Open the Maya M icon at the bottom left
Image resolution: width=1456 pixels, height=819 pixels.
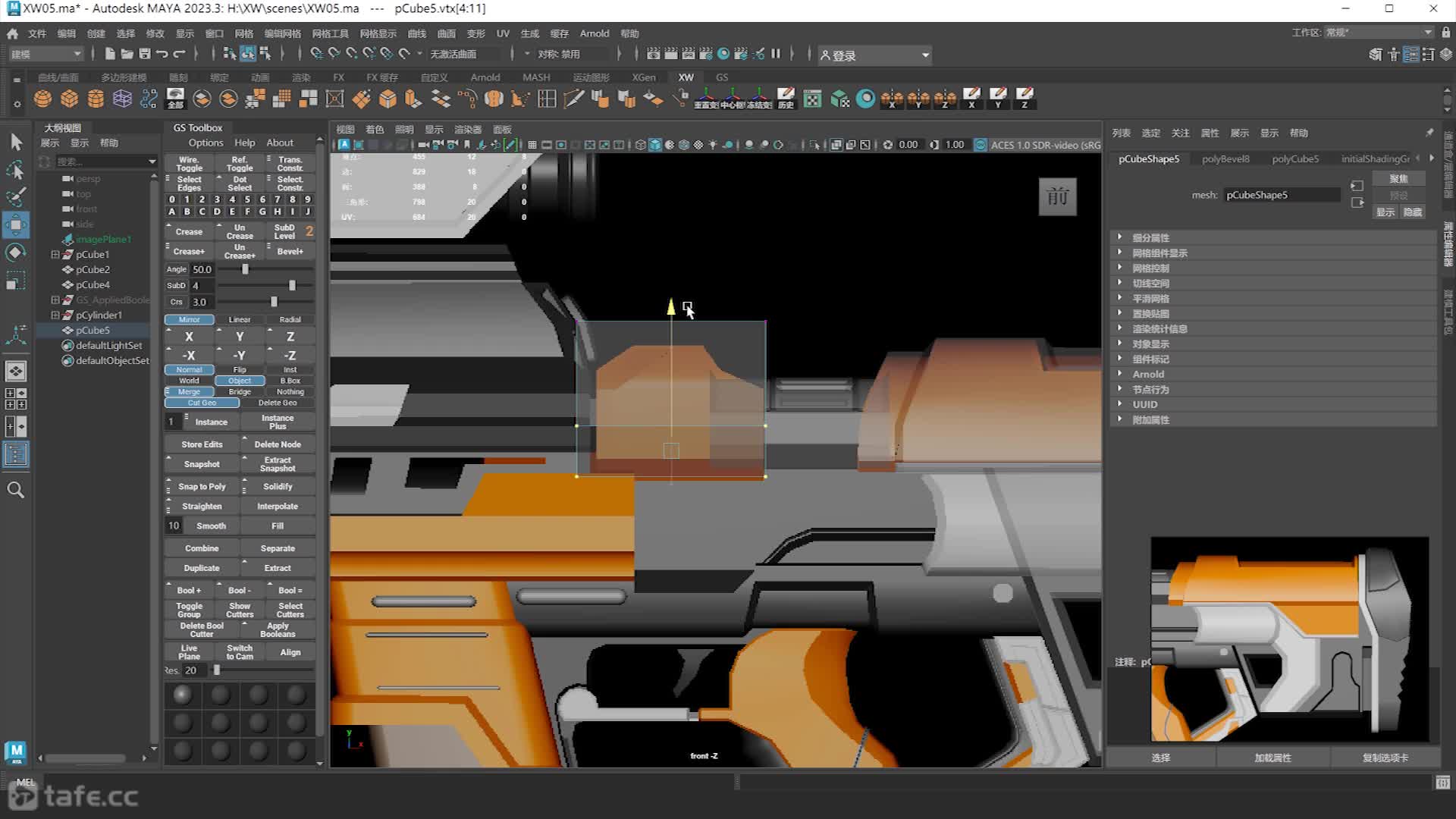pyautogui.click(x=16, y=752)
